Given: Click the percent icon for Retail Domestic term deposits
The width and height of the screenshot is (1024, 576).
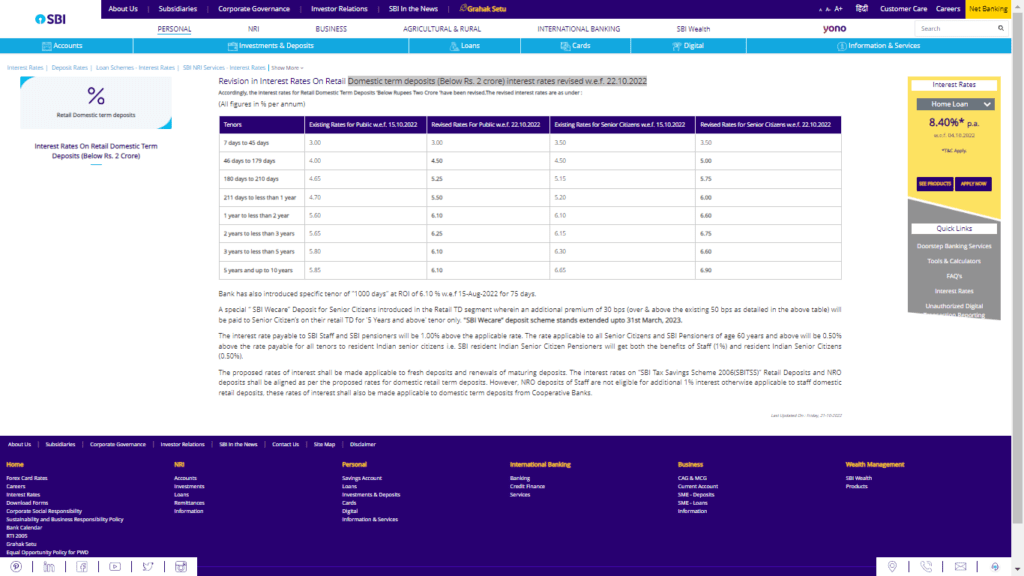Looking at the screenshot, I should pos(96,96).
